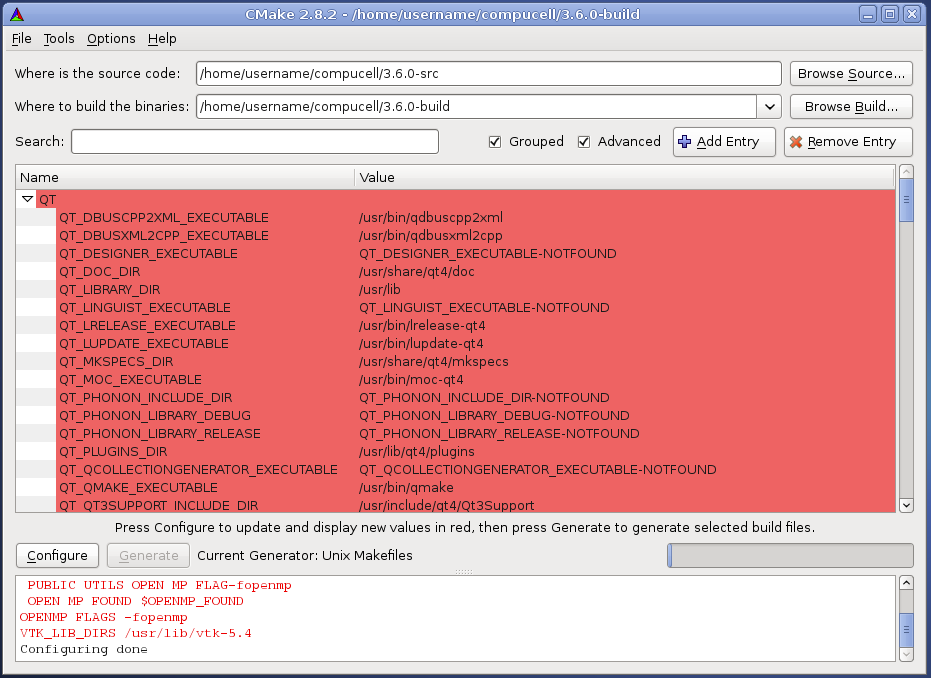Click the scroll down arrow of cache list

coord(906,505)
